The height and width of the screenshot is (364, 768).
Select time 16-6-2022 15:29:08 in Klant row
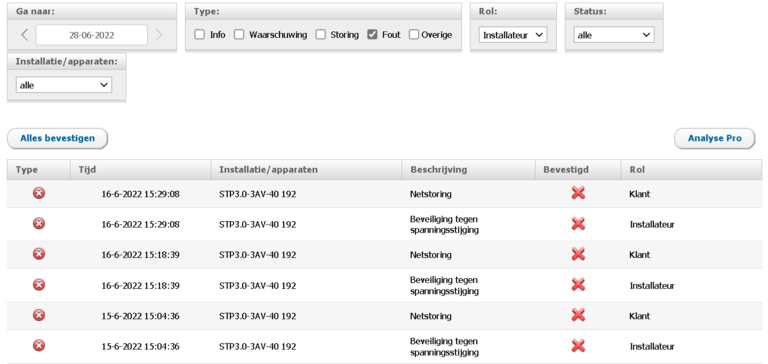141,194
